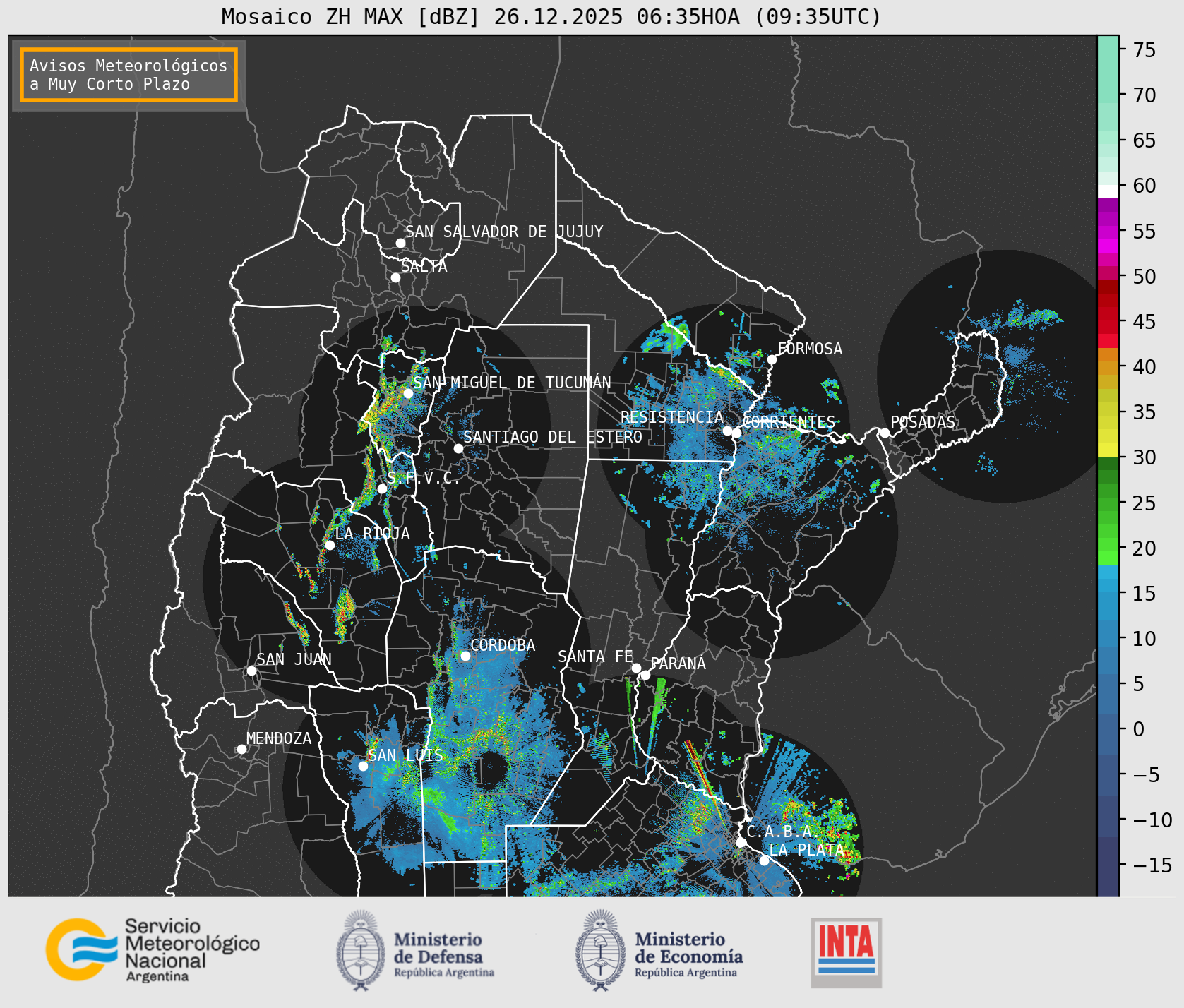Screen dimensions: 1184x1008
Task: Click the CORDOBA map label
Action: (503, 645)
